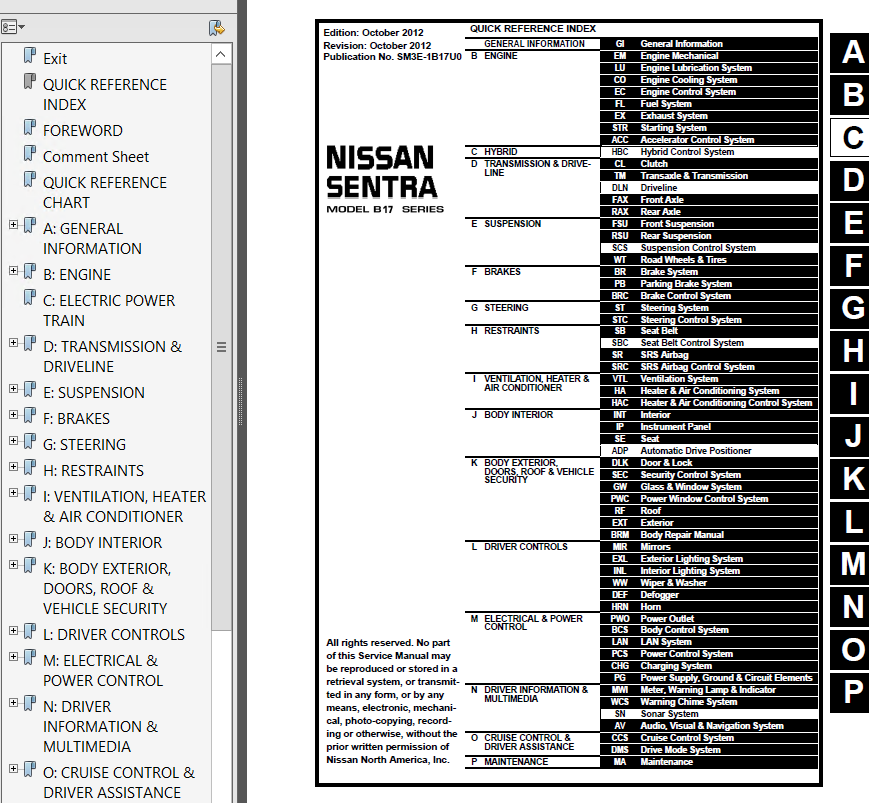Viewport: 869px width, 803px height.
Task: Expand the L: DRIVER CONTROLS bookmark
Action: (x=13, y=631)
